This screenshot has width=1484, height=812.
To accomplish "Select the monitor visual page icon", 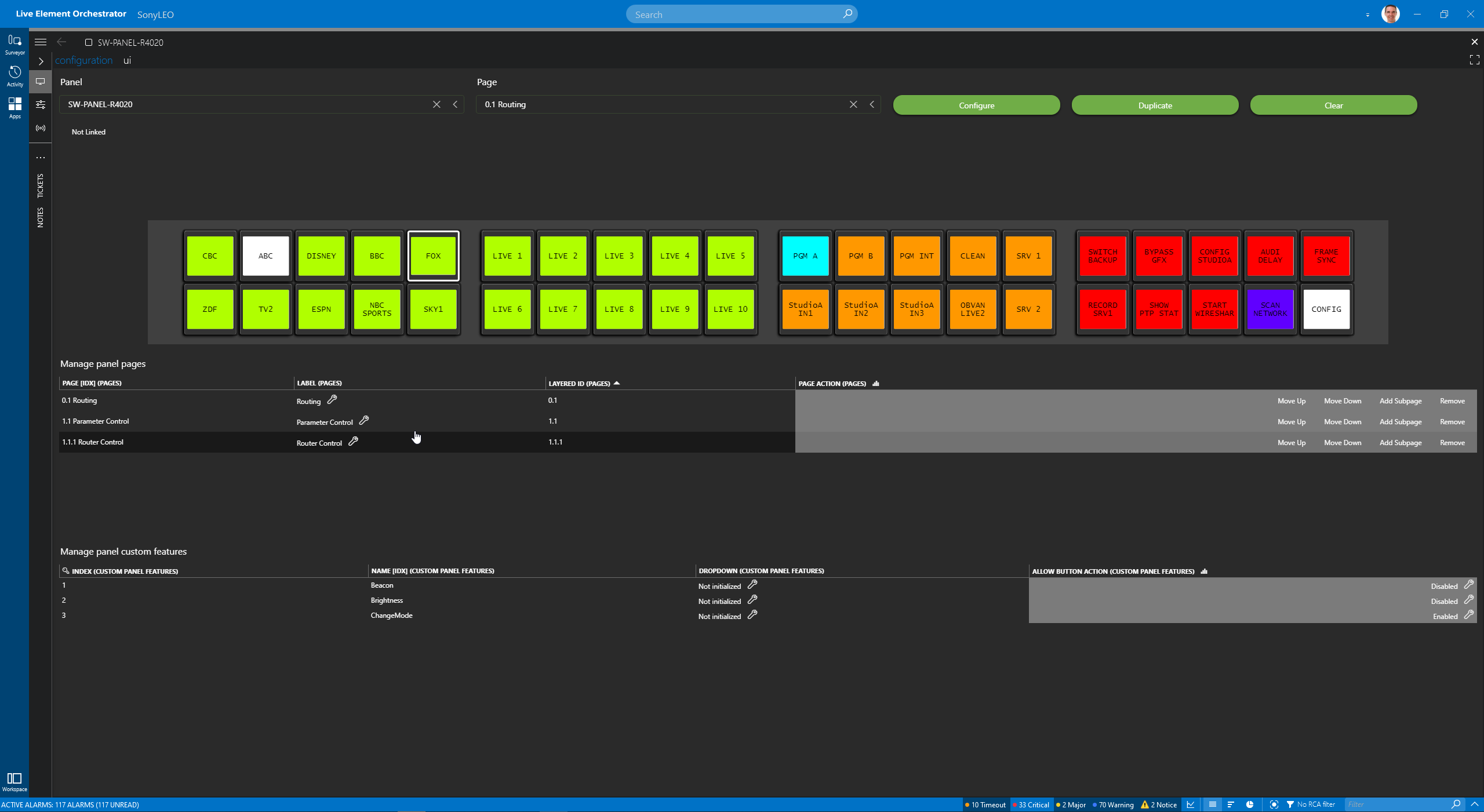I will (41, 82).
